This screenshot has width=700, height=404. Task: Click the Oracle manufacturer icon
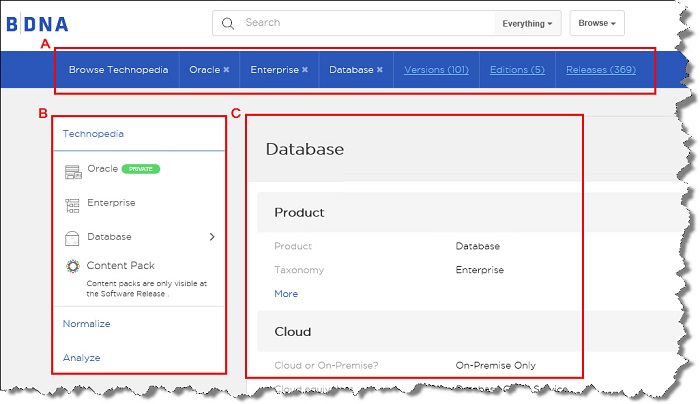pos(73,172)
